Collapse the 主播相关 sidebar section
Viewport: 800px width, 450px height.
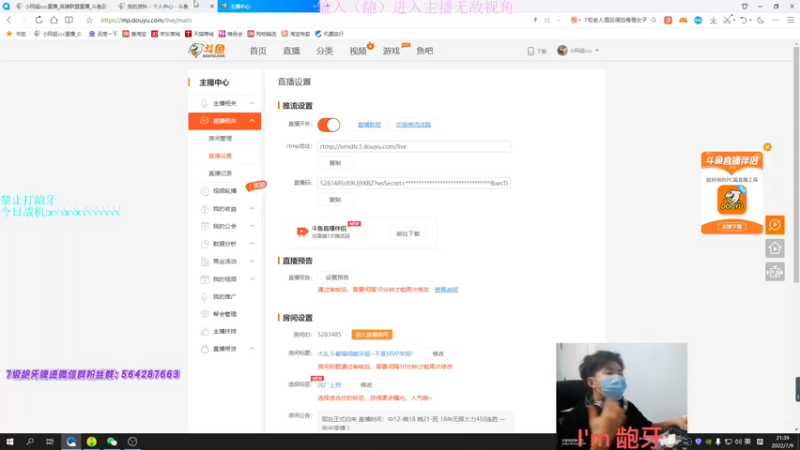[252, 103]
